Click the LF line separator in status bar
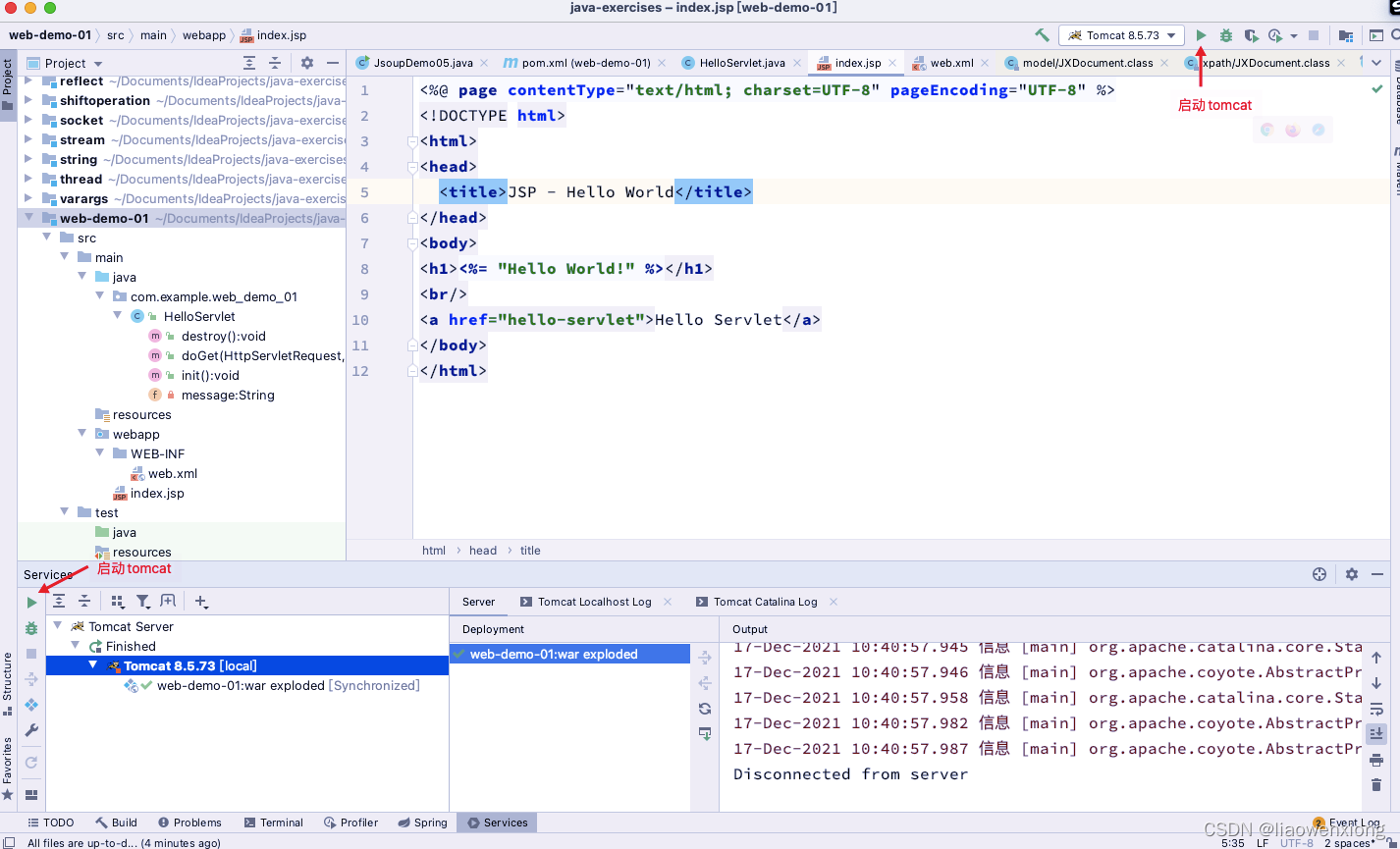The width and height of the screenshot is (1400, 849). pos(1263,843)
